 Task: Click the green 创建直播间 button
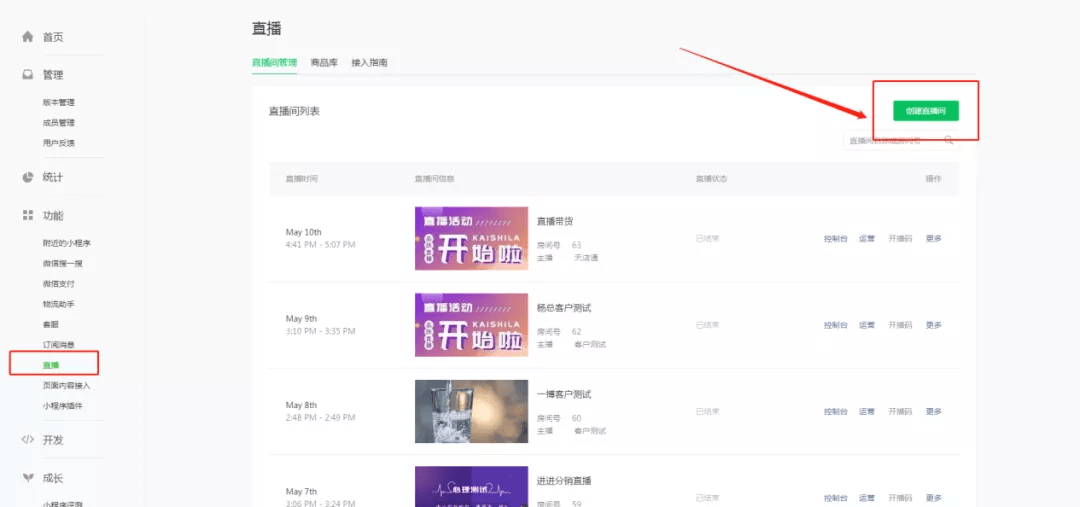[925, 111]
